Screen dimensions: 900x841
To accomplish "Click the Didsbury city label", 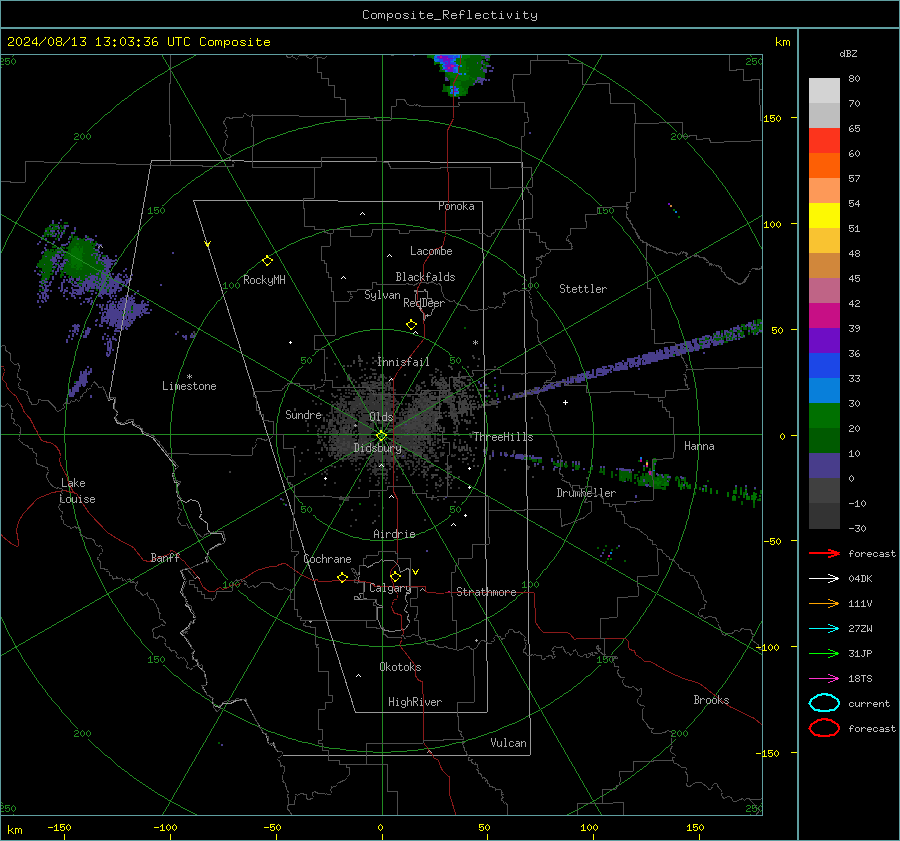I will [x=377, y=448].
